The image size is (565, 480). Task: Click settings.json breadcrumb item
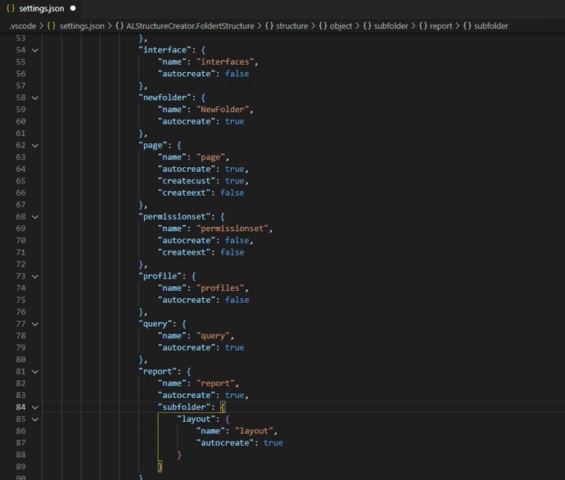[82, 26]
